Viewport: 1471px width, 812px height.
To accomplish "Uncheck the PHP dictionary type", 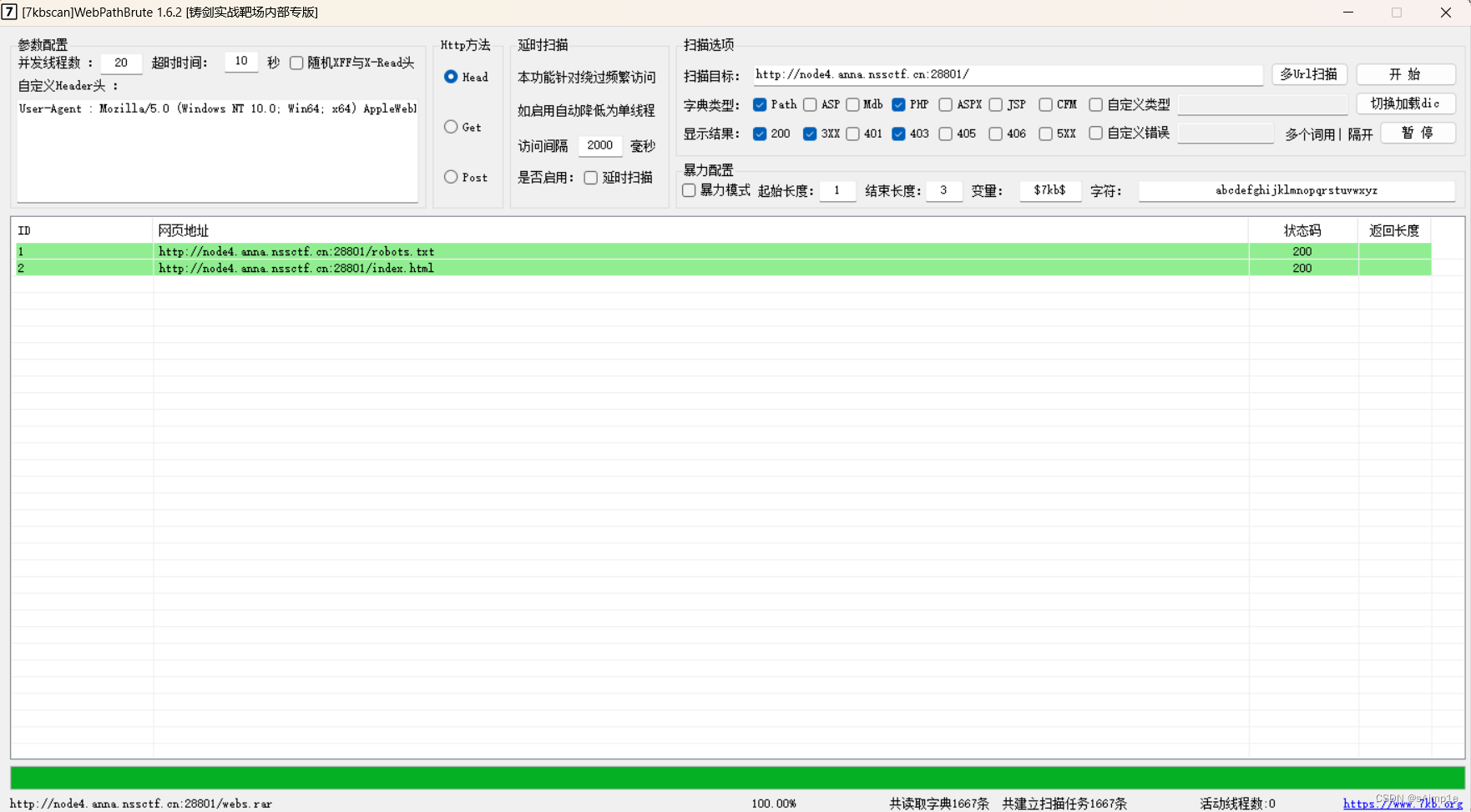I will coord(898,104).
